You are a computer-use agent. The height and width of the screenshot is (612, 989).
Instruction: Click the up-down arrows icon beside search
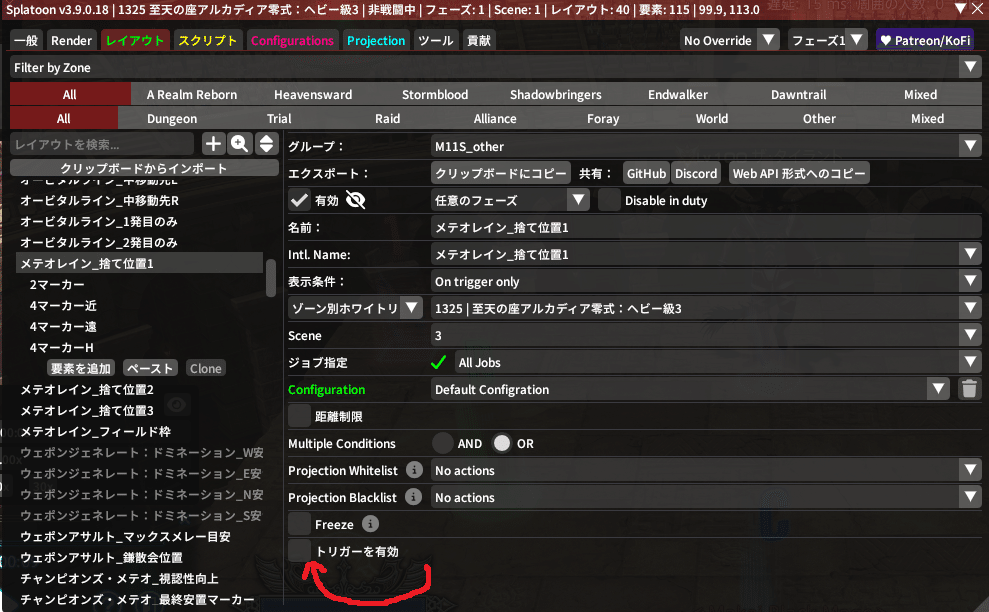266,144
